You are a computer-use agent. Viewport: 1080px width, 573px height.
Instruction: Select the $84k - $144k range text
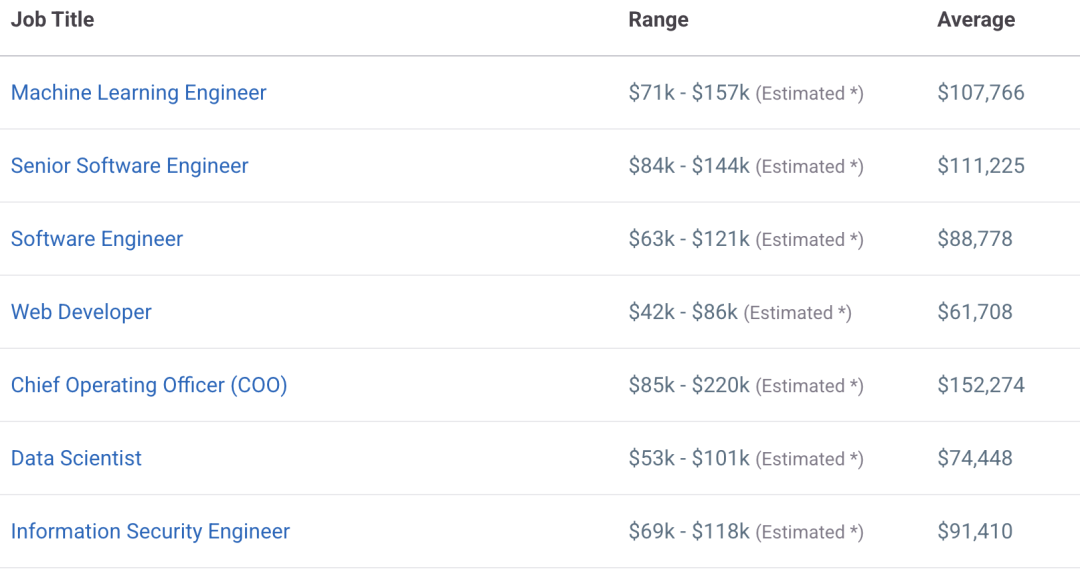[689, 166]
